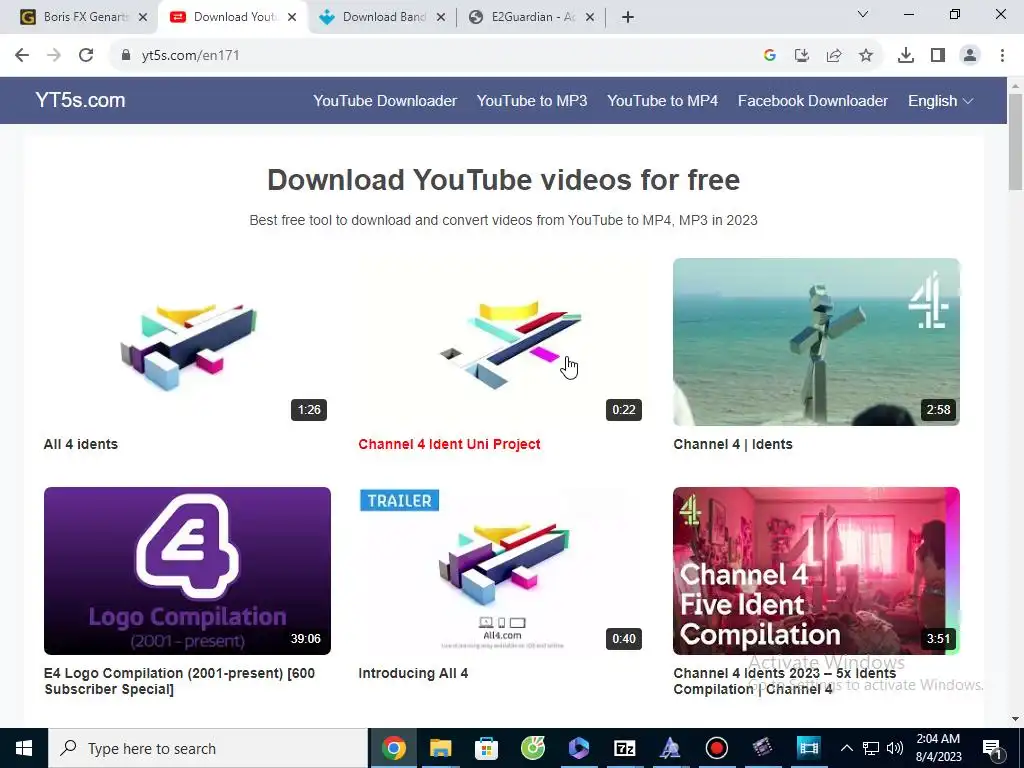Close the Boris FX Genarts tab
The width and height of the screenshot is (1024, 768).
click(x=143, y=18)
